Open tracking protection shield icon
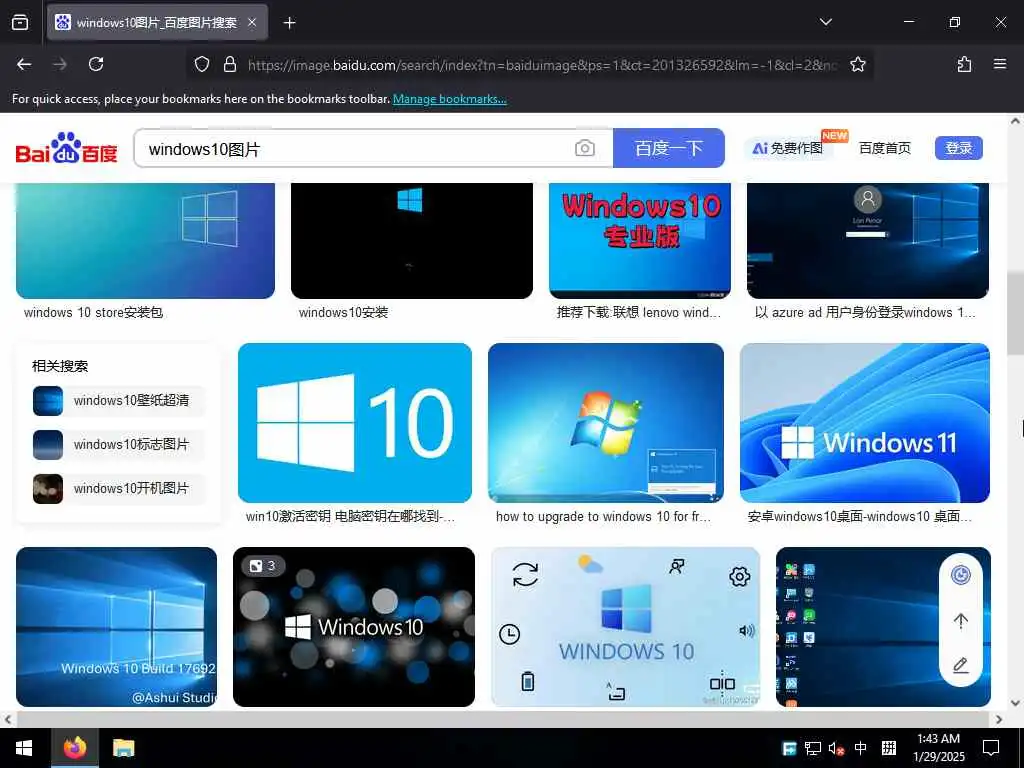Viewport: 1024px width, 768px height. [202, 64]
